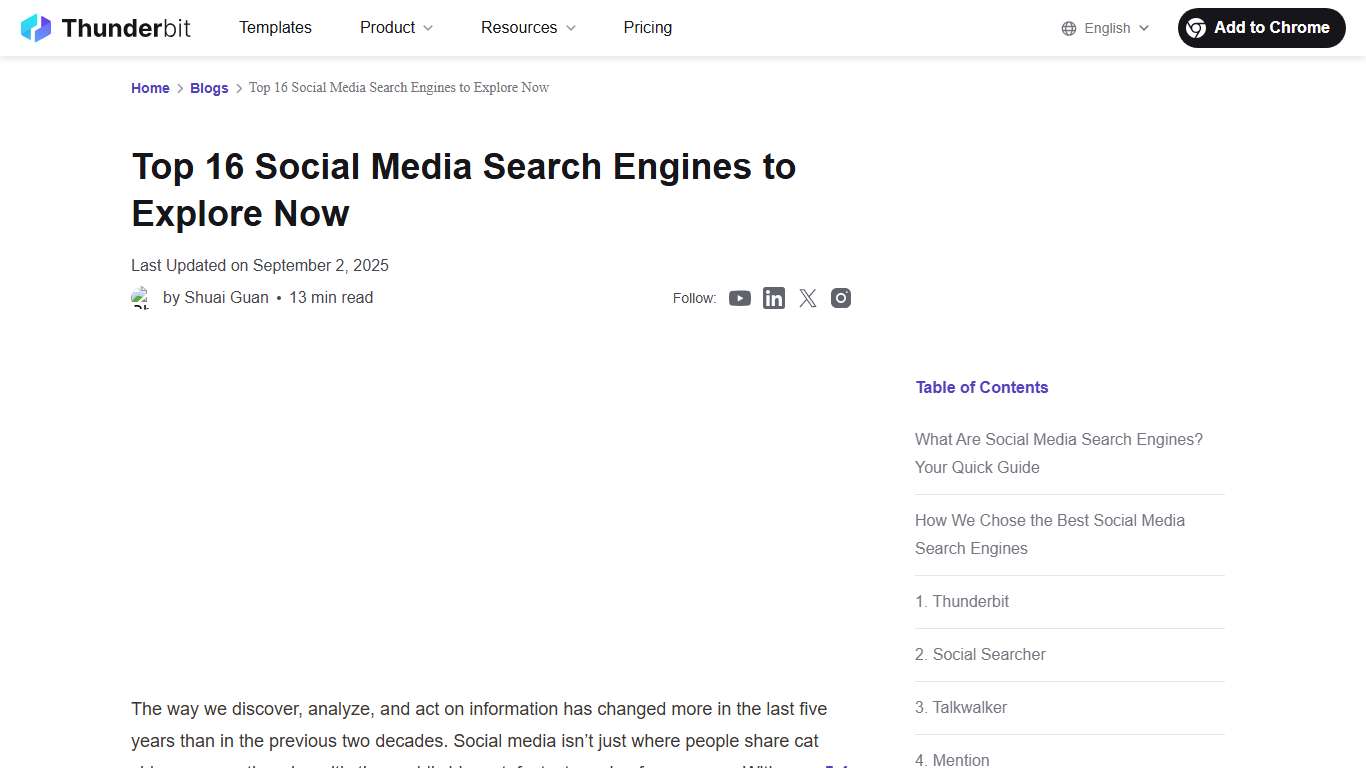Open the Resources dropdown
1366x768 pixels.
[x=528, y=27]
